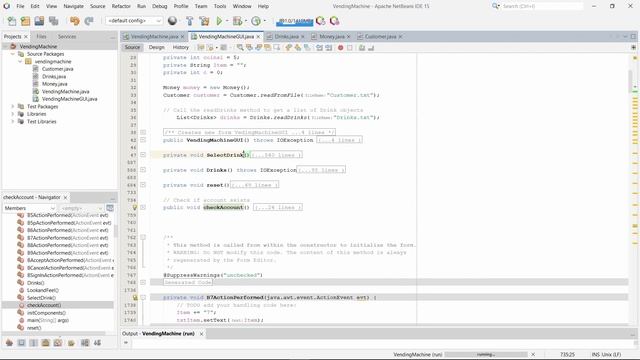The width and height of the screenshot is (640, 360).
Task: Expand the Generated Code fold
Action: [x=143, y=282]
